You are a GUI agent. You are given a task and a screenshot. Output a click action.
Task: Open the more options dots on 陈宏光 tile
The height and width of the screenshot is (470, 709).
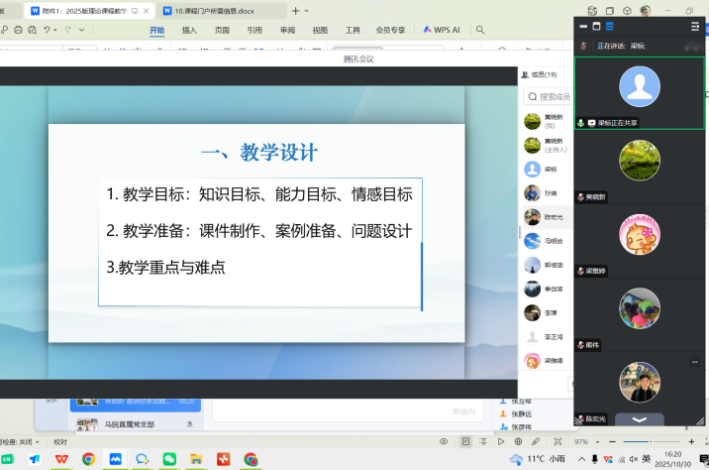[x=695, y=362]
